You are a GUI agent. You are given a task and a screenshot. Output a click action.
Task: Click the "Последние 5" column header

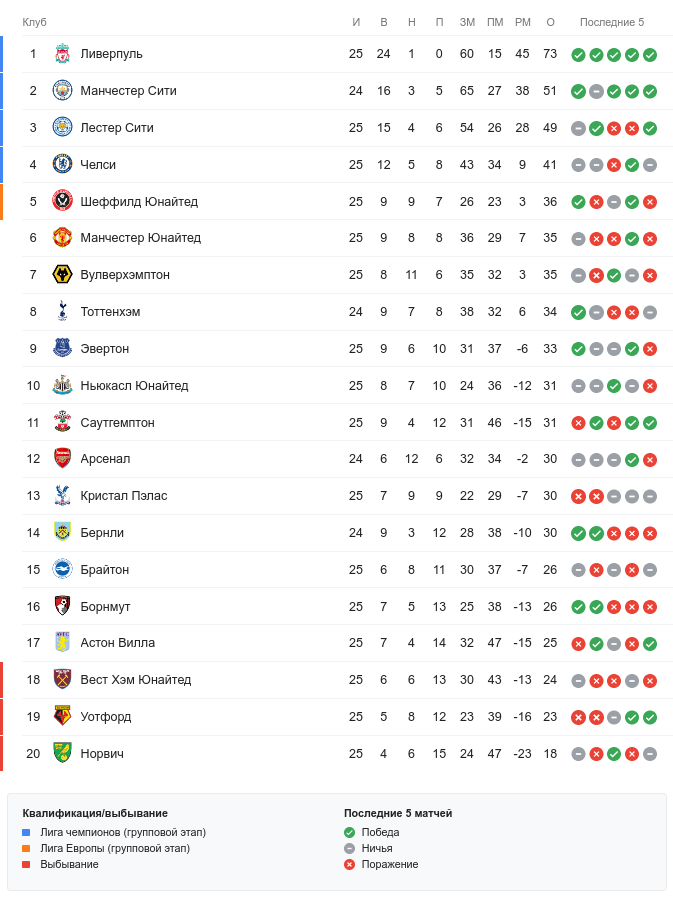(x=612, y=22)
